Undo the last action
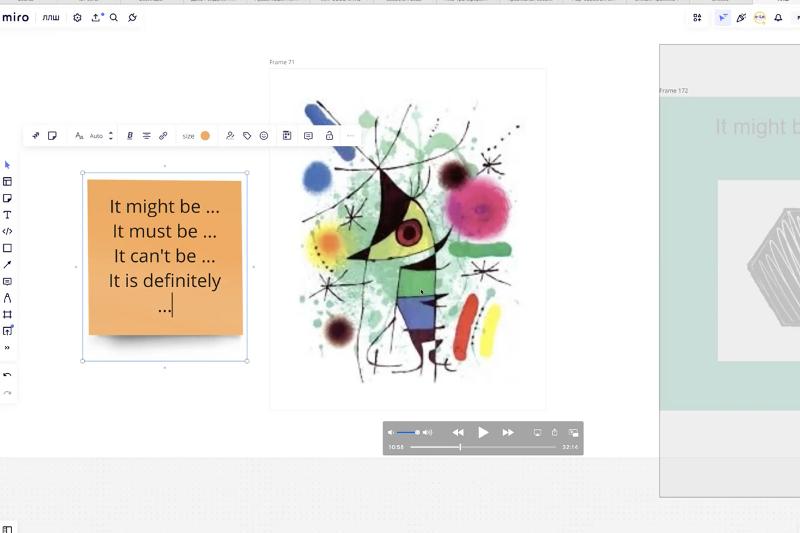Image resolution: width=800 pixels, height=533 pixels. [x=7, y=375]
